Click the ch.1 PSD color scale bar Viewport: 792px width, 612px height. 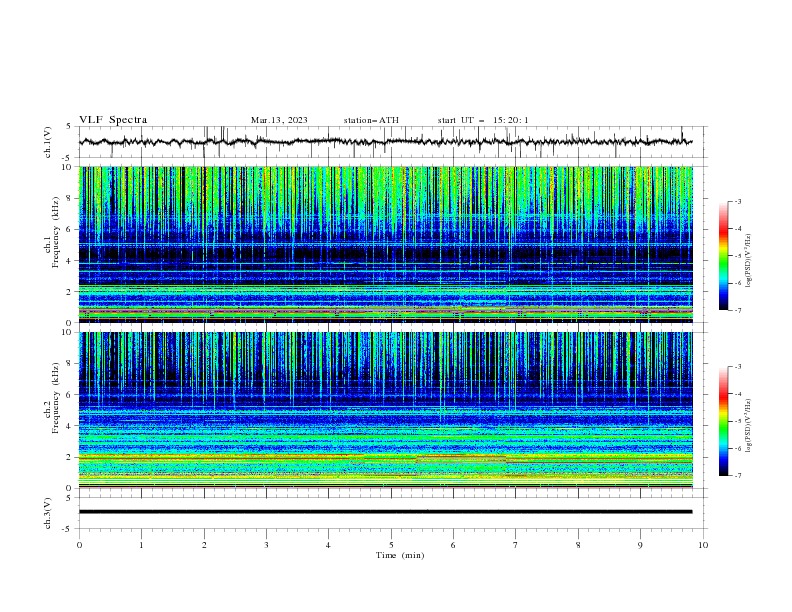723,256
